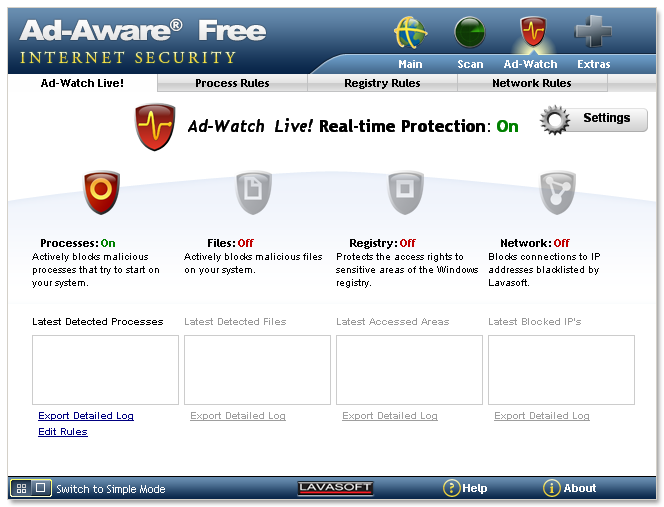Viewport: 664px width, 507px height.
Task: Open the Settings button
Action: coord(606,118)
